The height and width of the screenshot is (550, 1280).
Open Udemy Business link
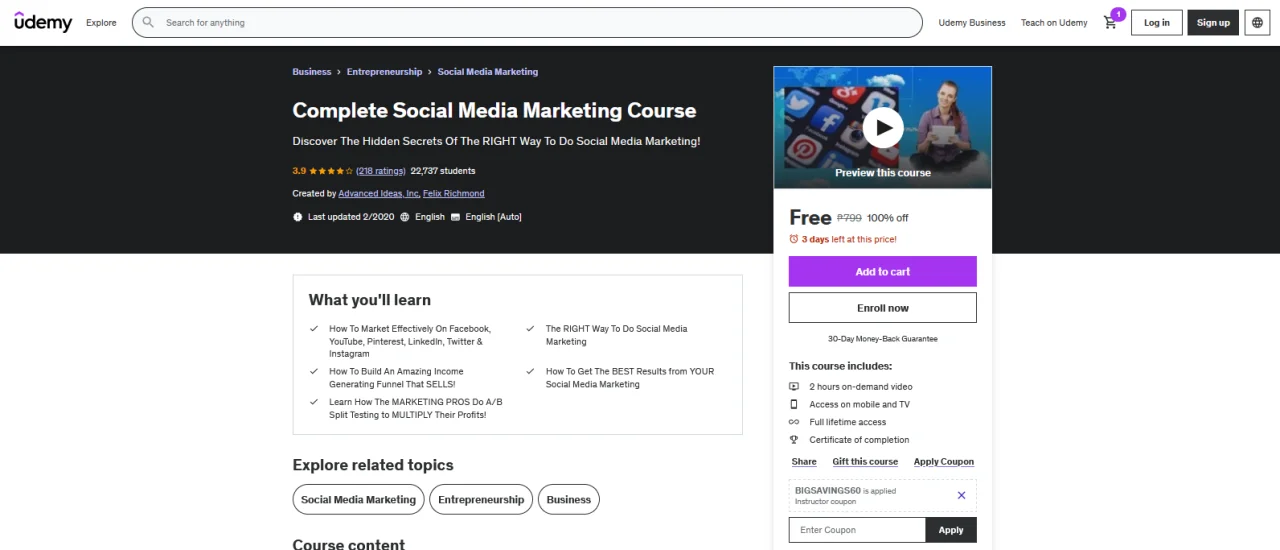click(972, 23)
